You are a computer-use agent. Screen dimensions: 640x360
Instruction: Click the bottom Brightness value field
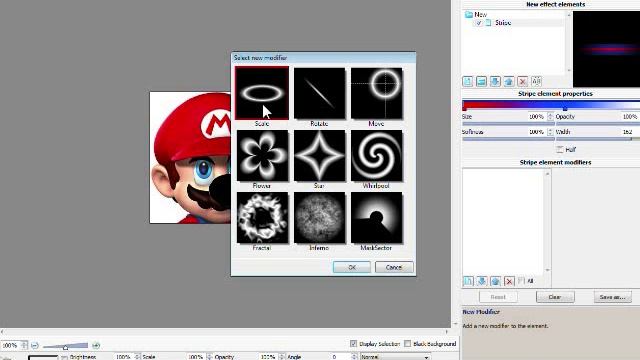[123, 357]
